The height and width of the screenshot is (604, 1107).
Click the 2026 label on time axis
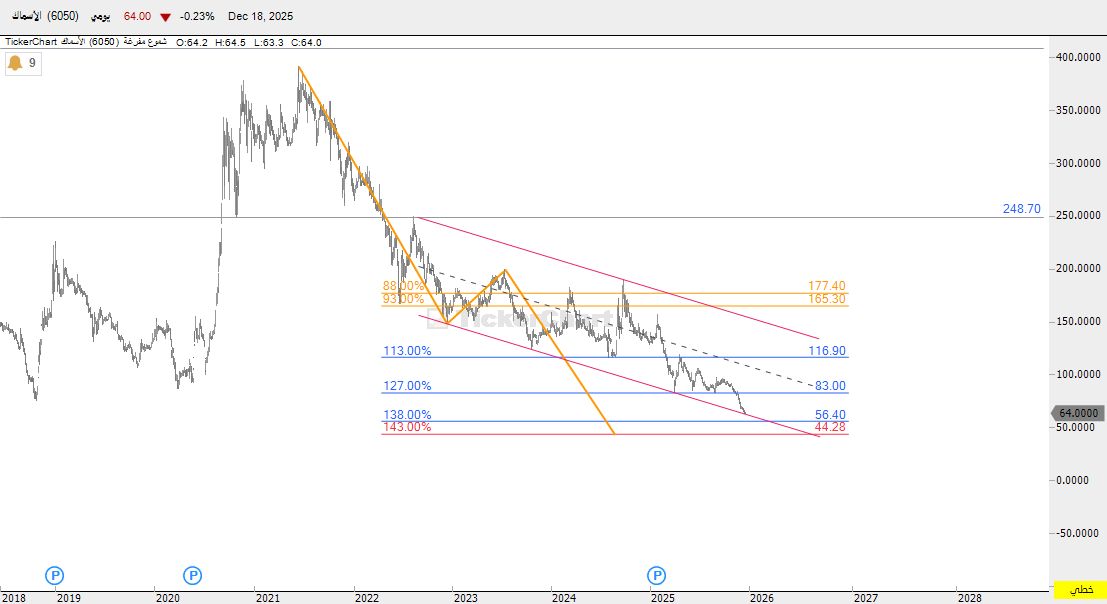click(761, 598)
